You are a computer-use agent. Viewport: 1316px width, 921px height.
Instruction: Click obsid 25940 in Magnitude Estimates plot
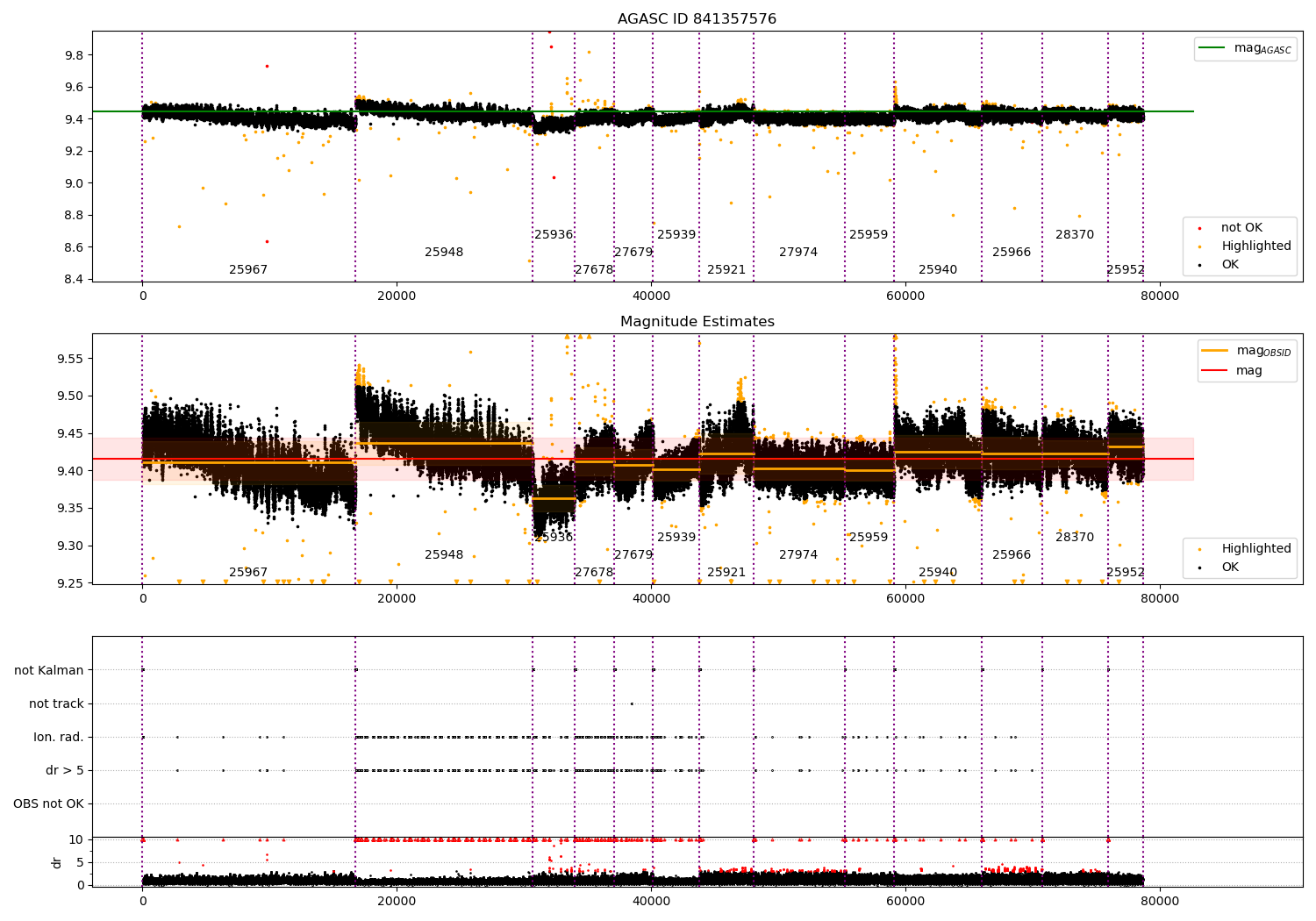click(x=938, y=573)
